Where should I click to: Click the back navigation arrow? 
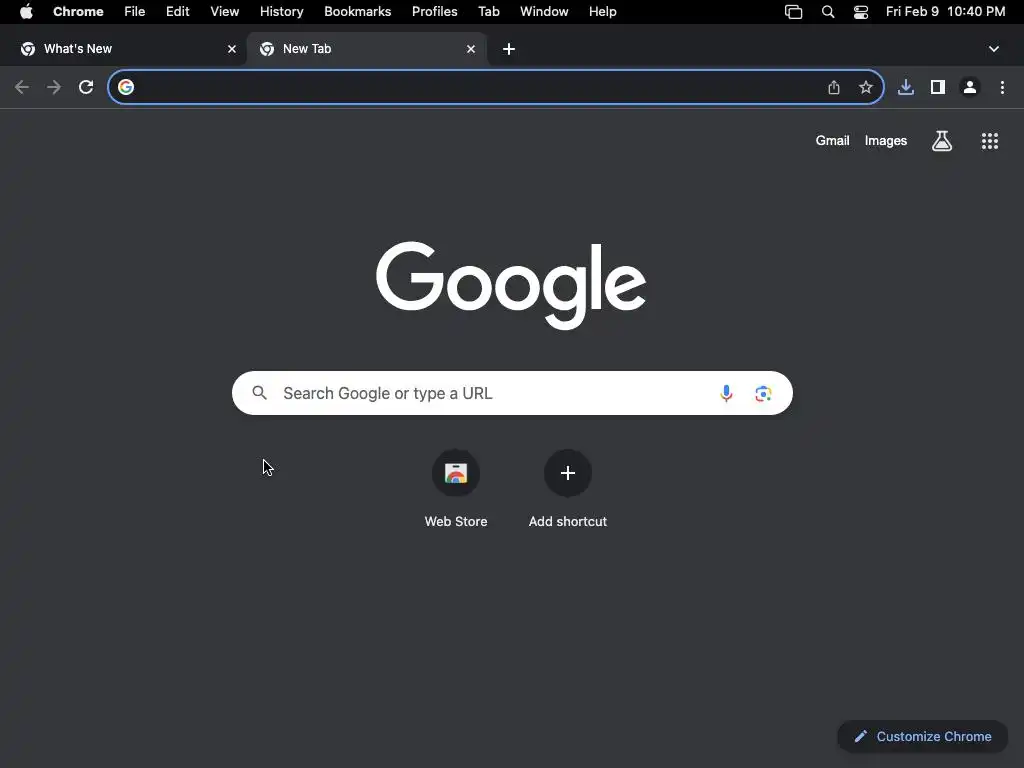[x=22, y=87]
